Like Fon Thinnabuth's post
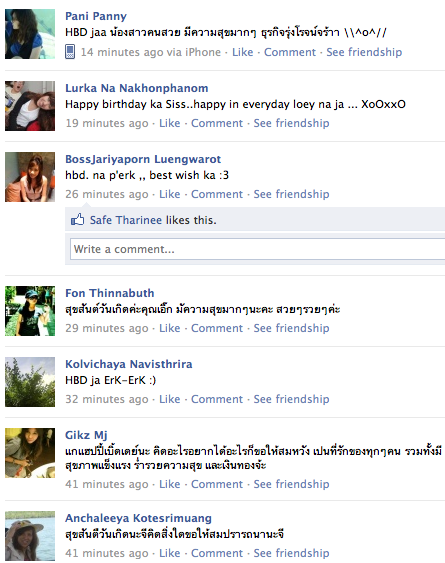 click(x=170, y=328)
